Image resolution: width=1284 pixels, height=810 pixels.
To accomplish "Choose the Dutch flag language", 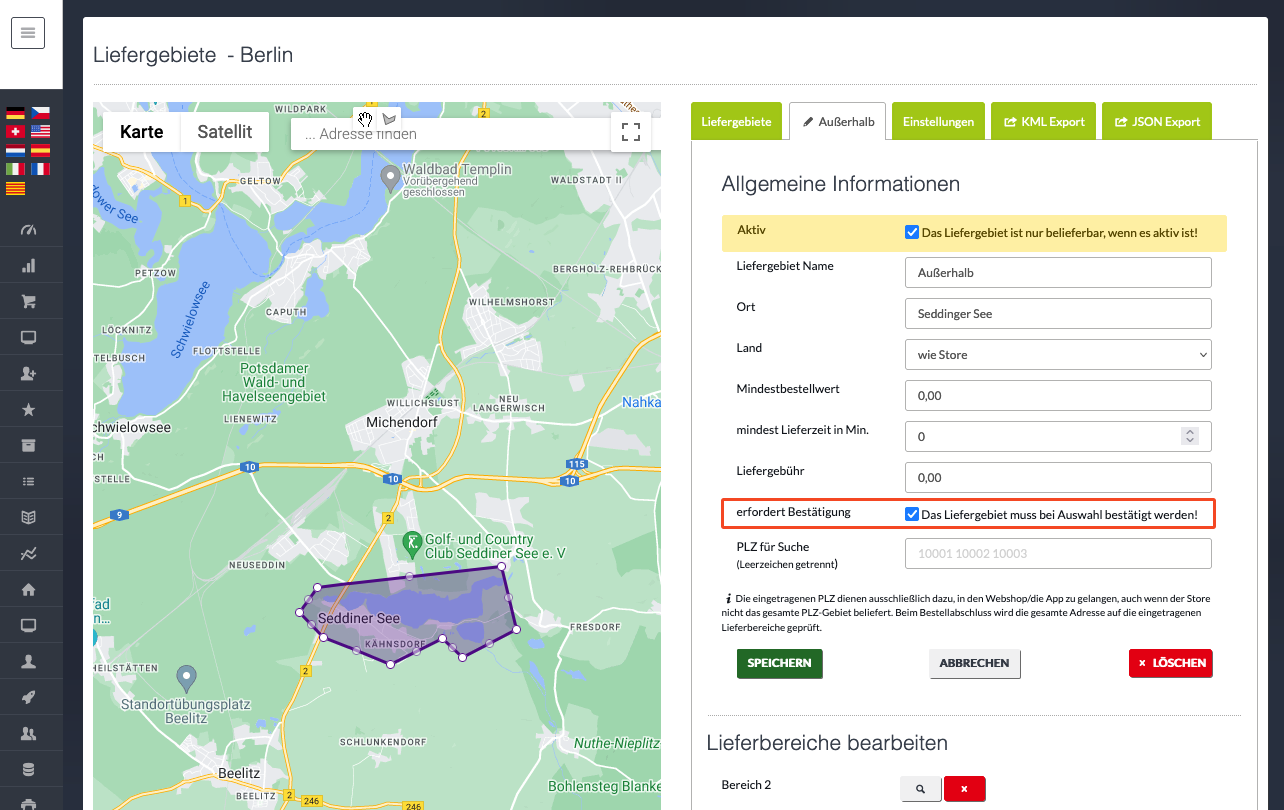I will [15, 150].
